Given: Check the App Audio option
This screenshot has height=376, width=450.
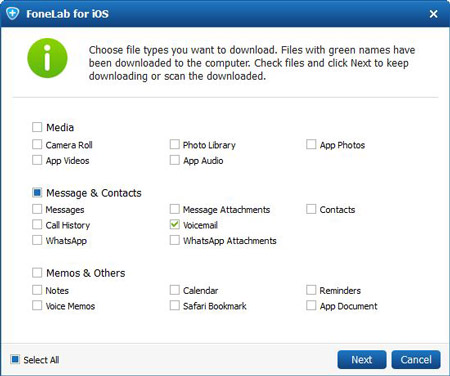Looking at the screenshot, I should (174, 160).
